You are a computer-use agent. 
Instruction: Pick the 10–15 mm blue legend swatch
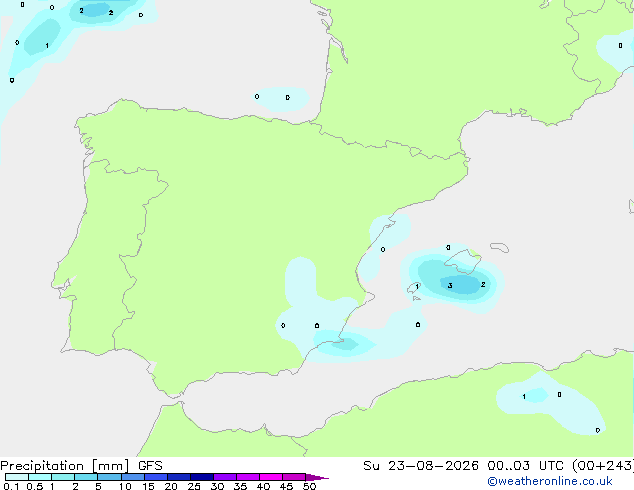(133, 477)
